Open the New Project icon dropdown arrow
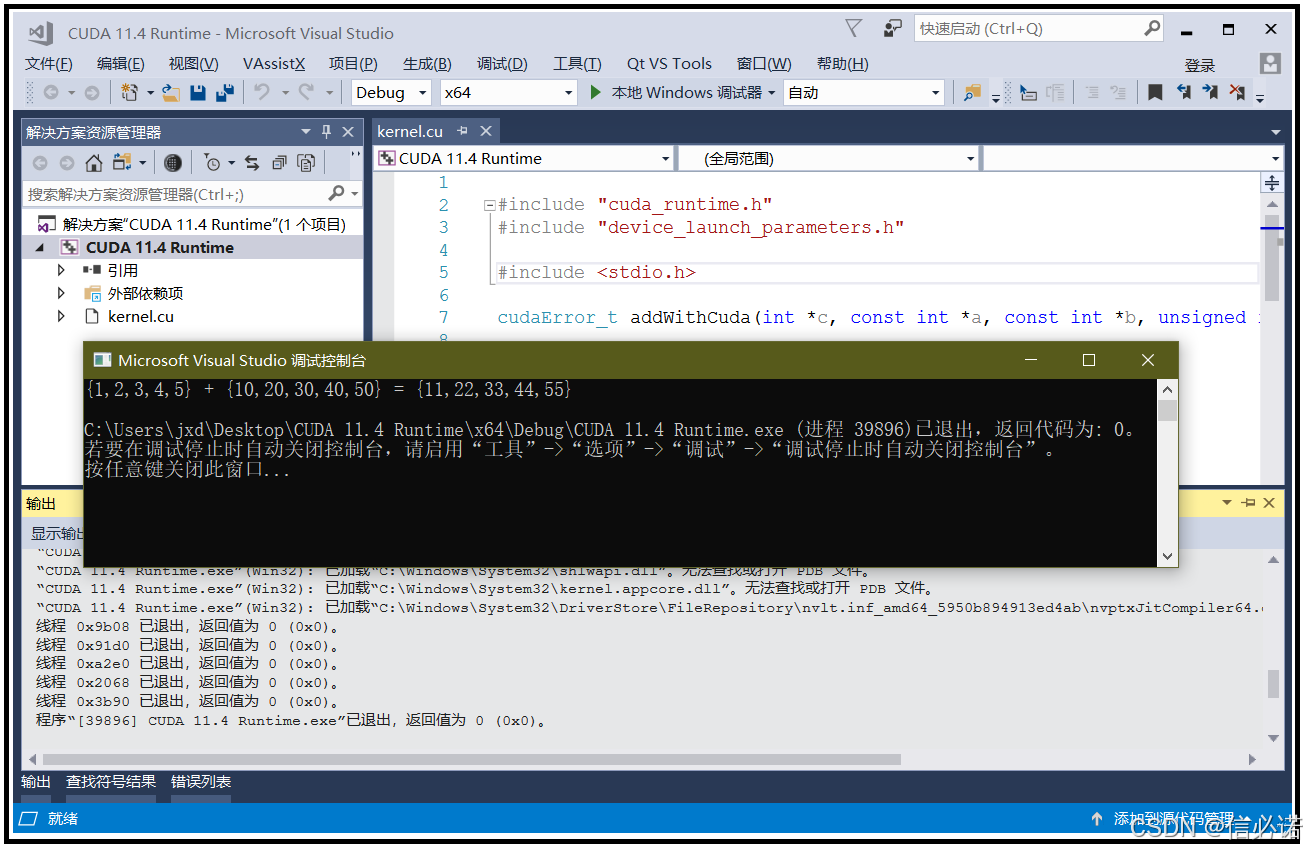This screenshot has width=1307, height=850. coord(151,92)
